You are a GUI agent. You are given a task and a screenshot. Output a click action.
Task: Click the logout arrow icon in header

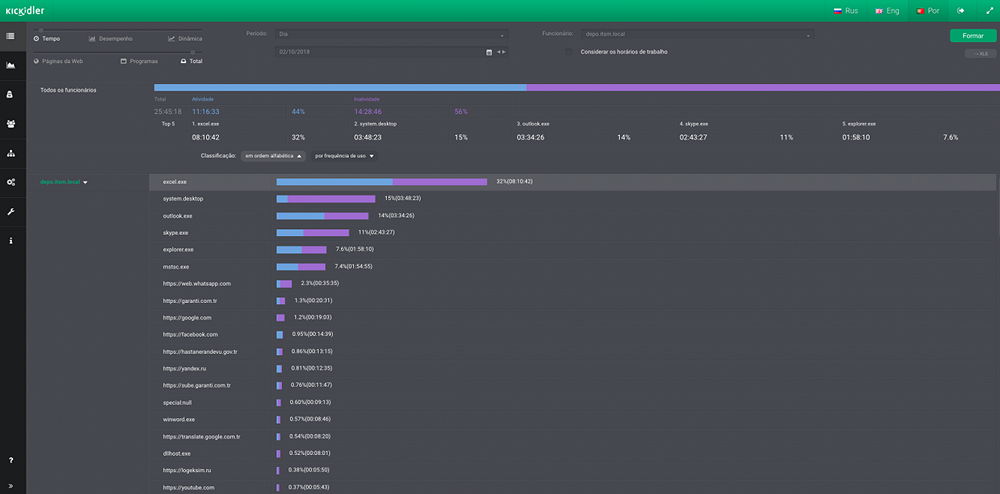[x=961, y=11]
